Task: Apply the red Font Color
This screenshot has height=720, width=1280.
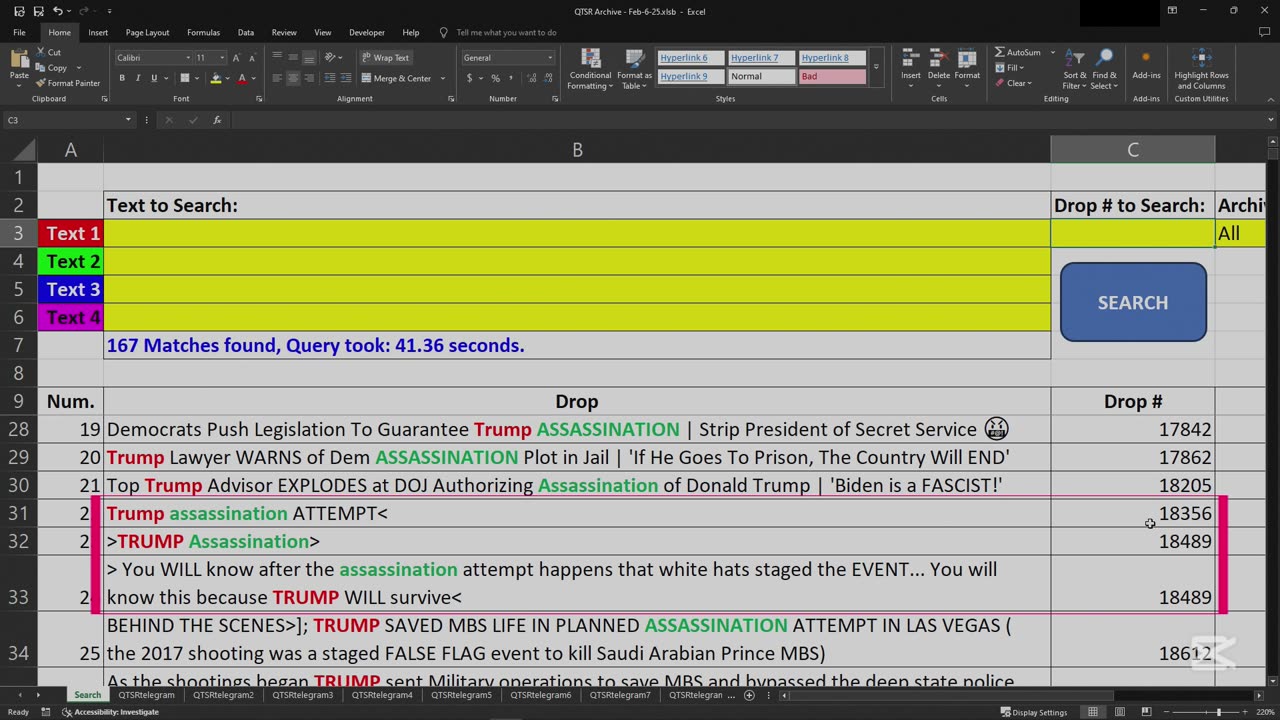Action: pyautogui.click(x=241, y=78)
